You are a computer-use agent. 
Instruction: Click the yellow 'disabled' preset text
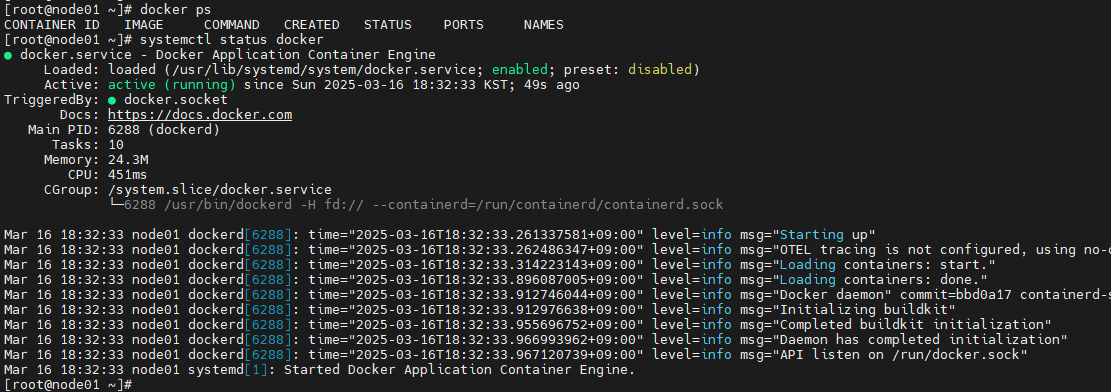tap(660, 69)
